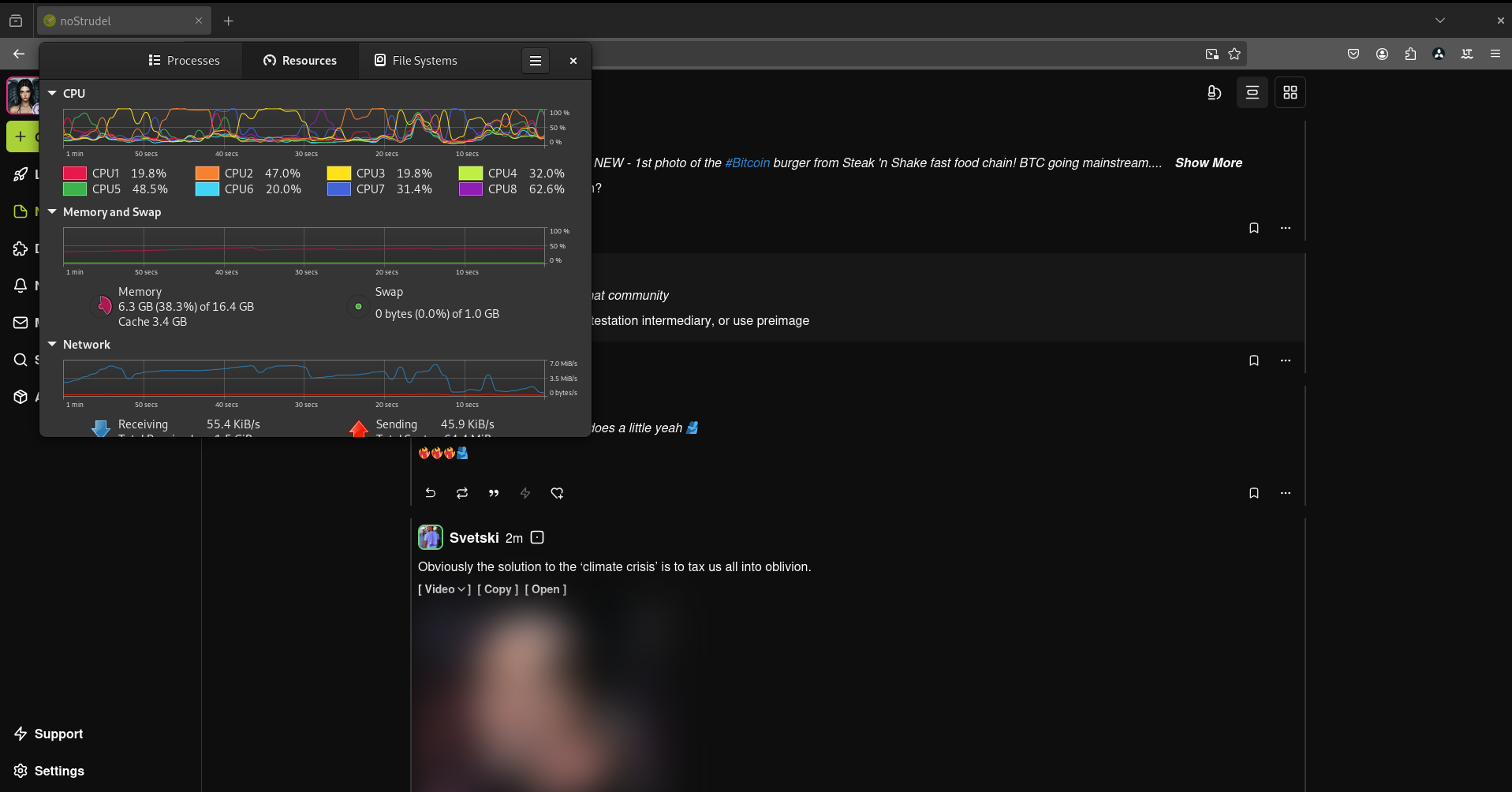The width and height of the screenshot is (1512, 792).
Task: Open Settings in the sidebar
Action: tap(49, 771)
